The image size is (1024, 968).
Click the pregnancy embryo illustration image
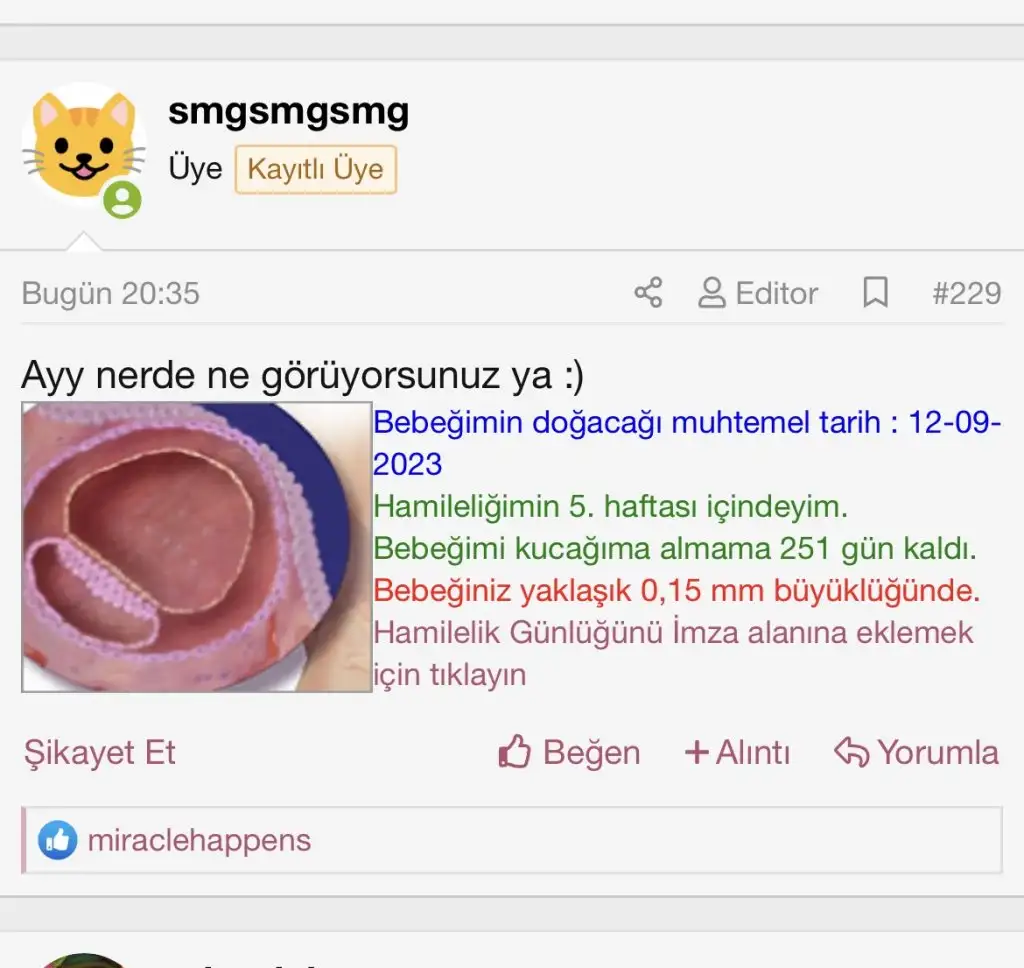click(x=197, y=547)
